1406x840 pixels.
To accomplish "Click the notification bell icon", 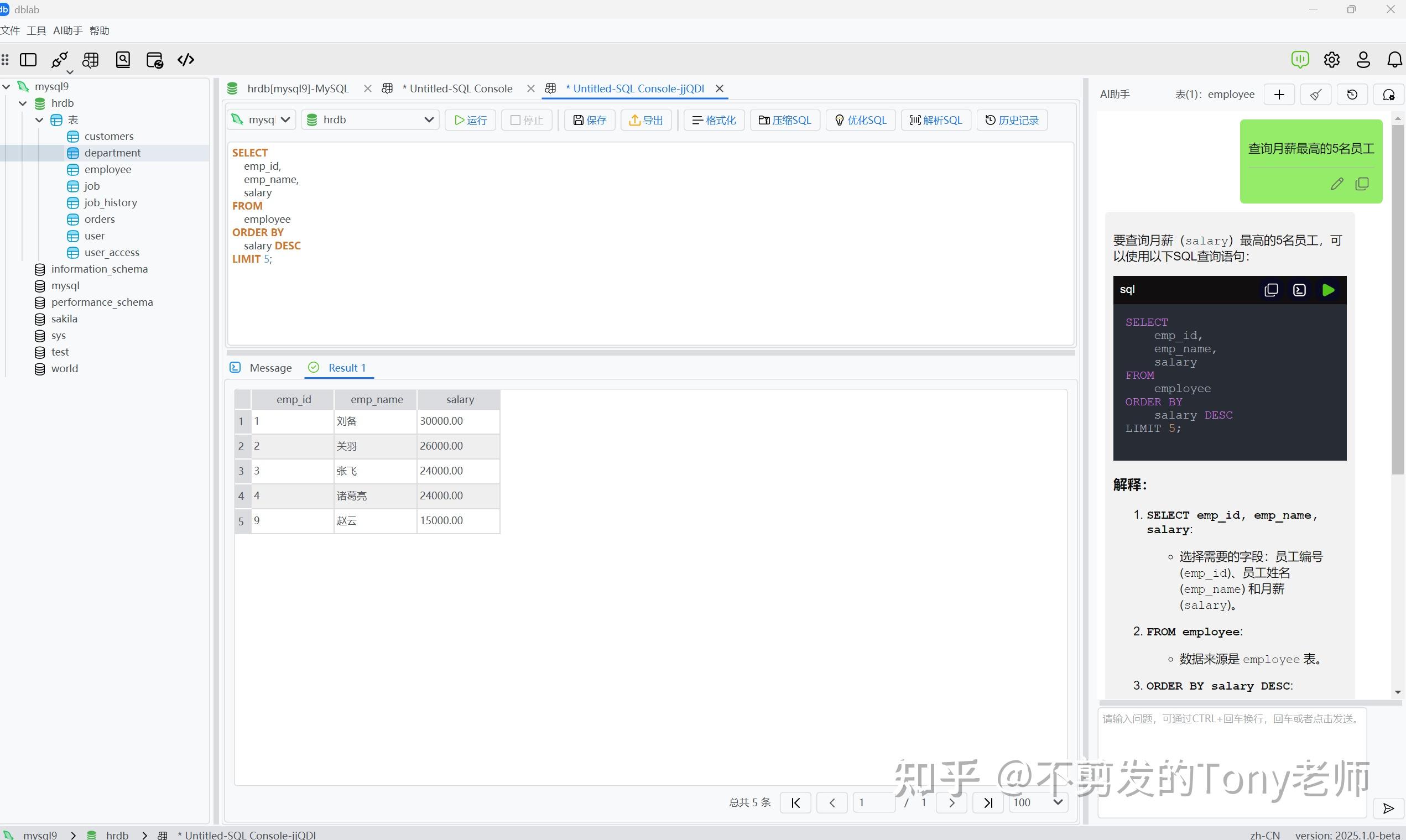I will (x=1395, y=59).
